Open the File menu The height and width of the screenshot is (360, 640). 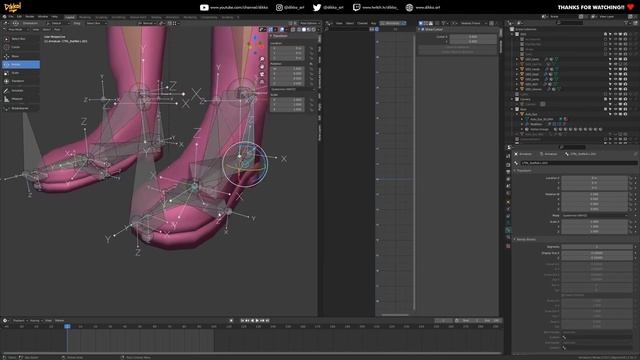[x=11, y=17]
